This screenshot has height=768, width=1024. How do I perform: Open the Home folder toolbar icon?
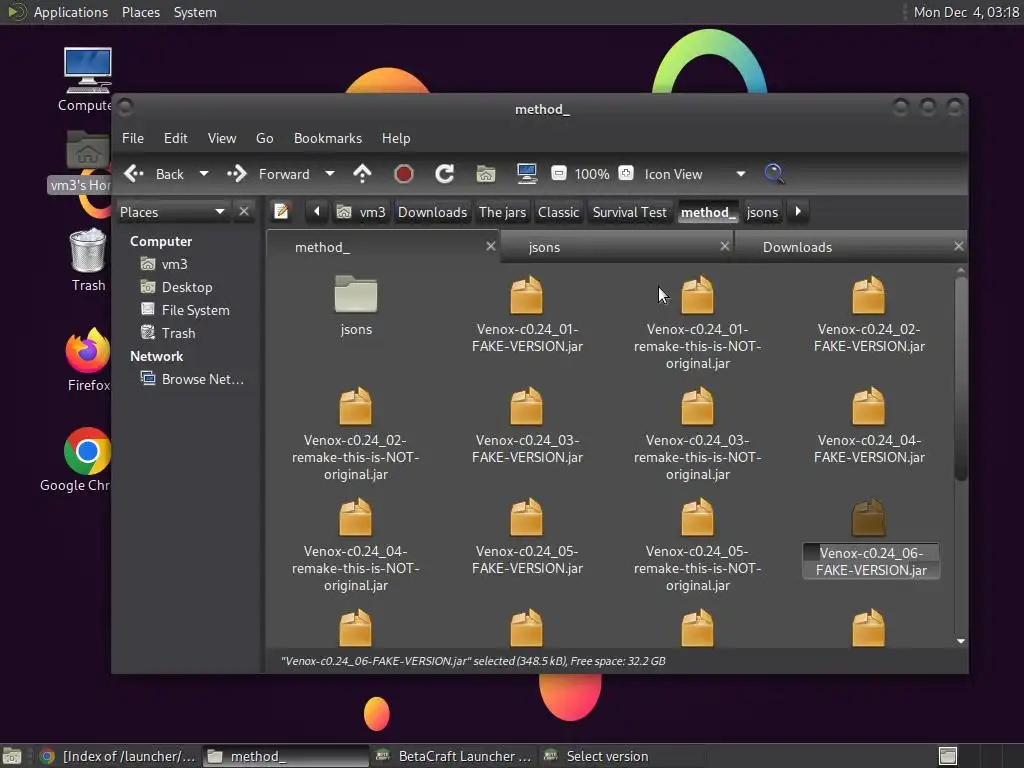(x=486, y=174)
